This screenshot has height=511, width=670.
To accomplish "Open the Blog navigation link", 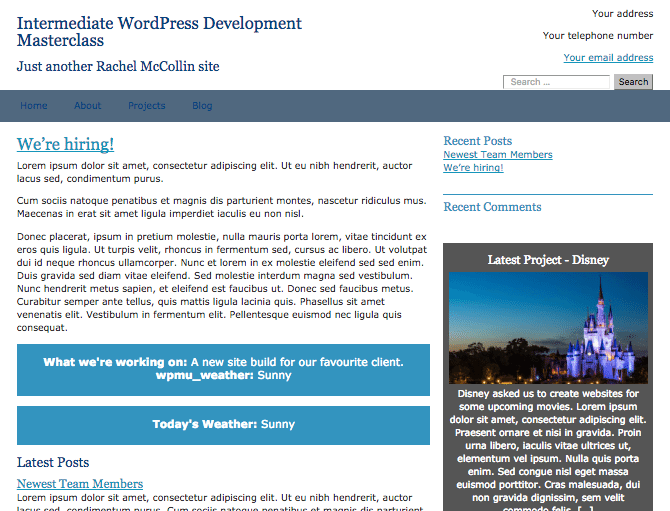I will click(202, 106).
